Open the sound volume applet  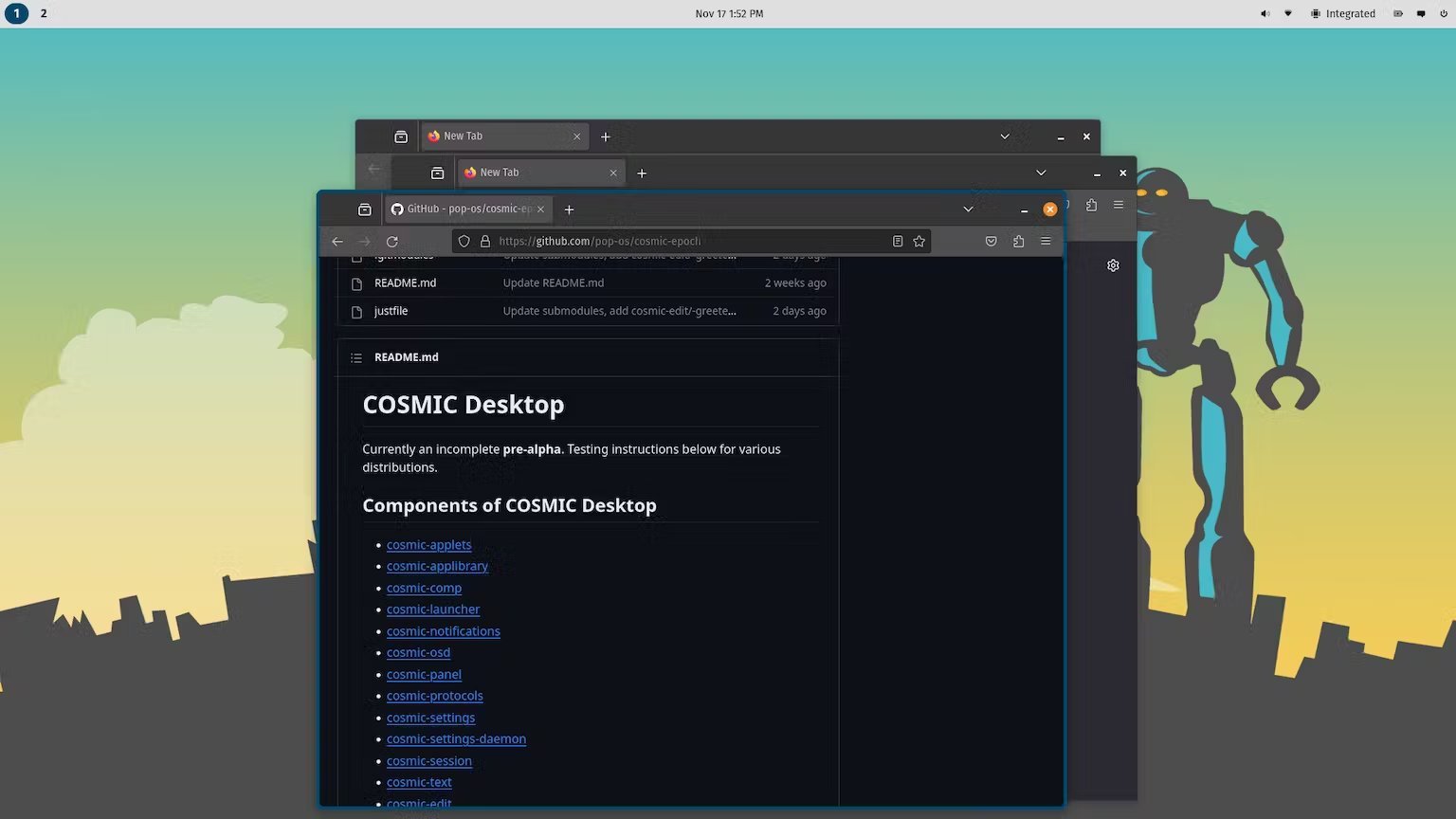pos(1265,13)
